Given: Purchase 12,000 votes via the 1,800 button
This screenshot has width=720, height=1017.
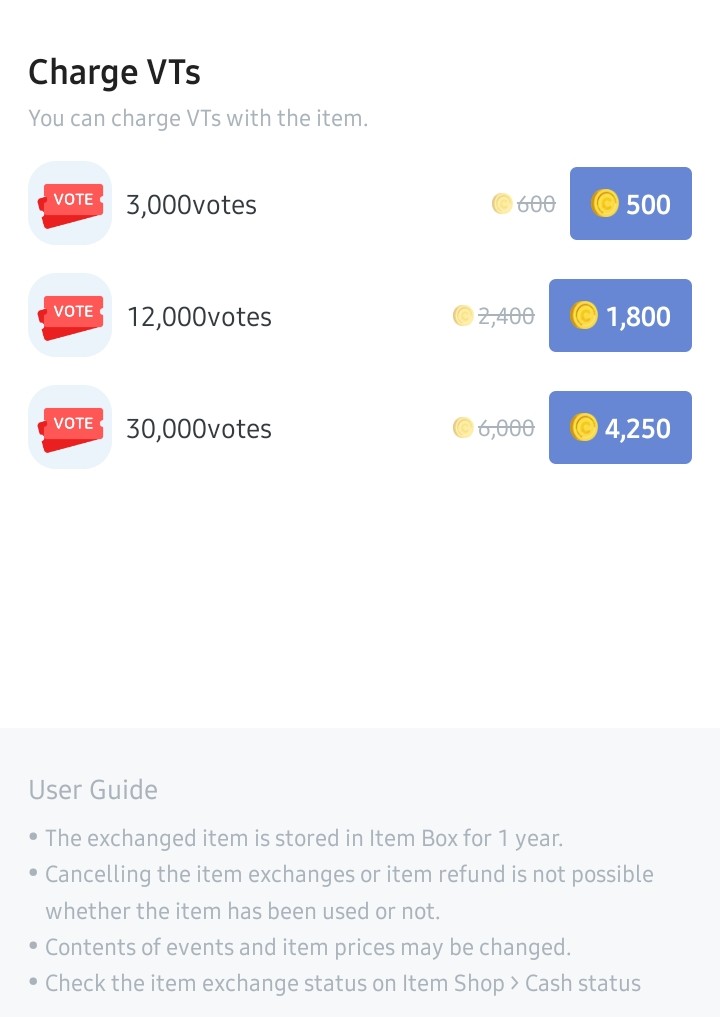Looking at the screenshot, I should (620, 316).
